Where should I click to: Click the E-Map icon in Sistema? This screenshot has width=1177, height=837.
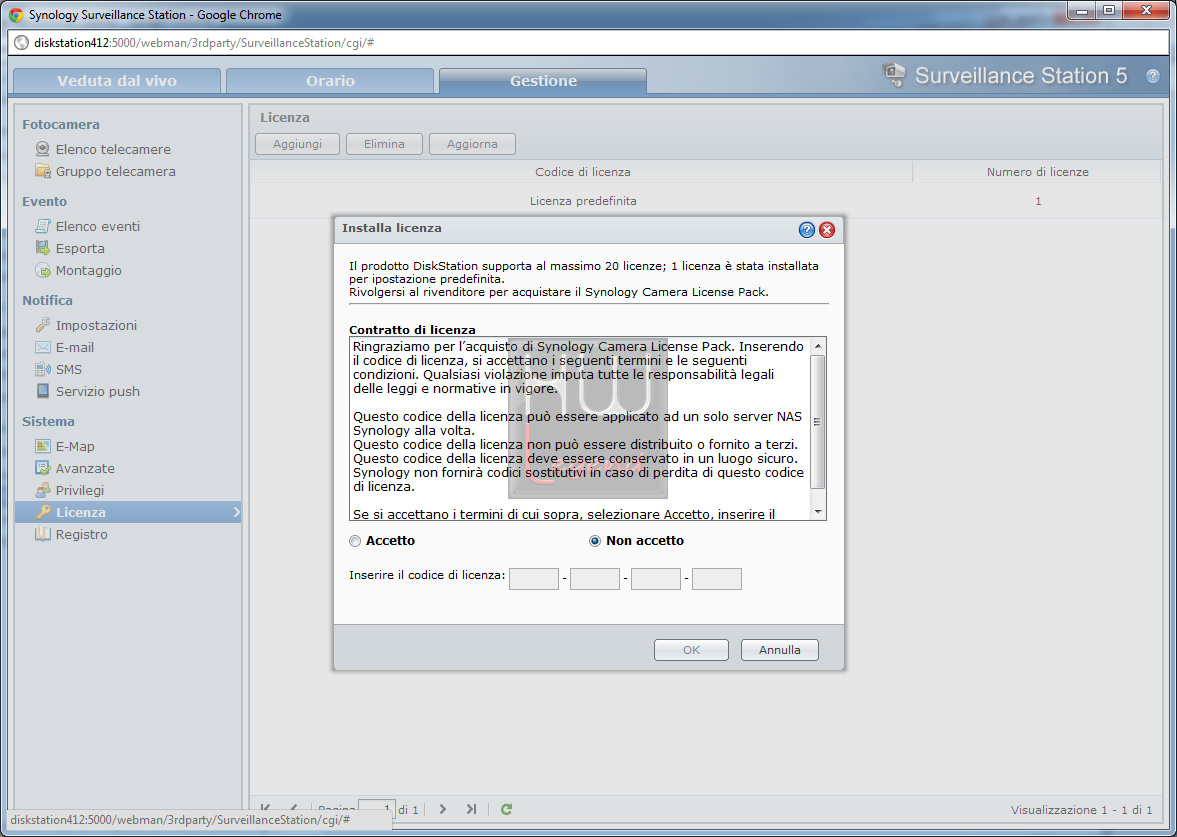(x=43, y=446)
